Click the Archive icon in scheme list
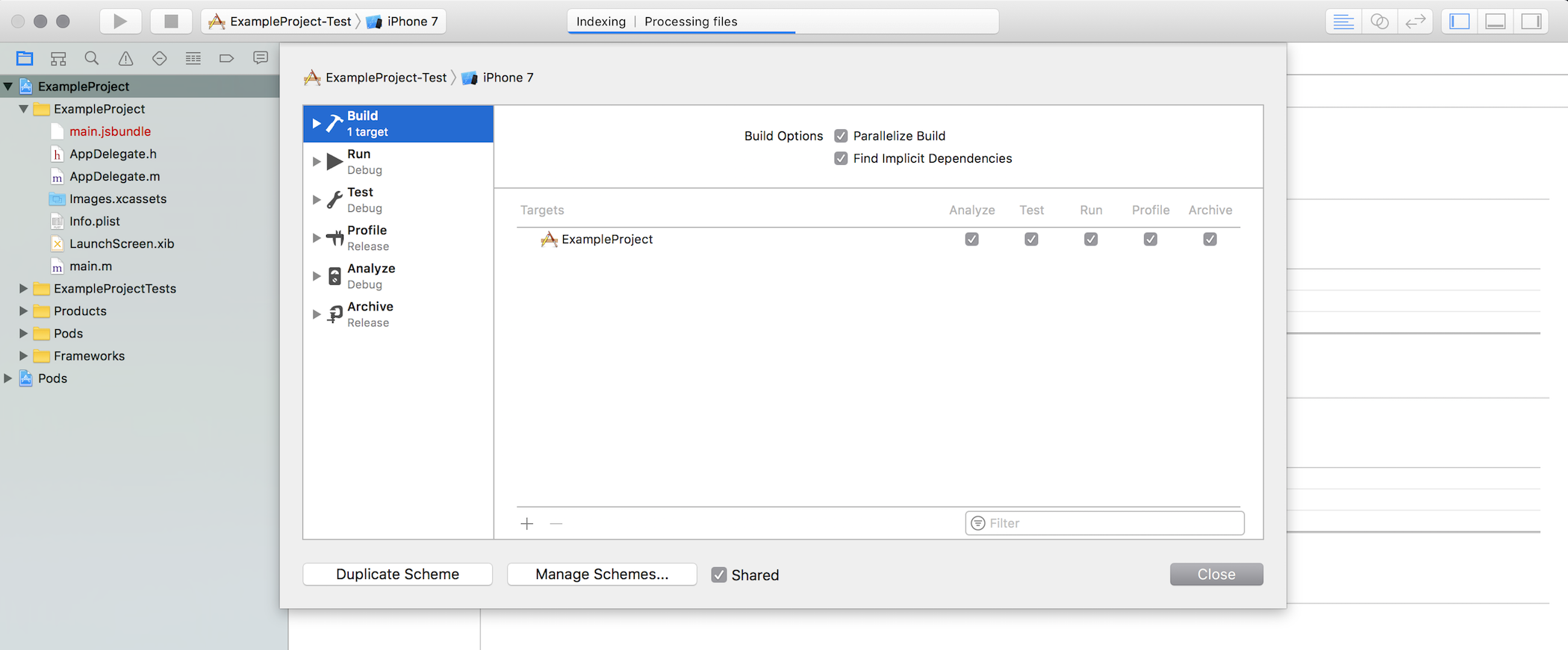Image resolution: width=1568 pixels, height=650 pixels. pos(335,314)
